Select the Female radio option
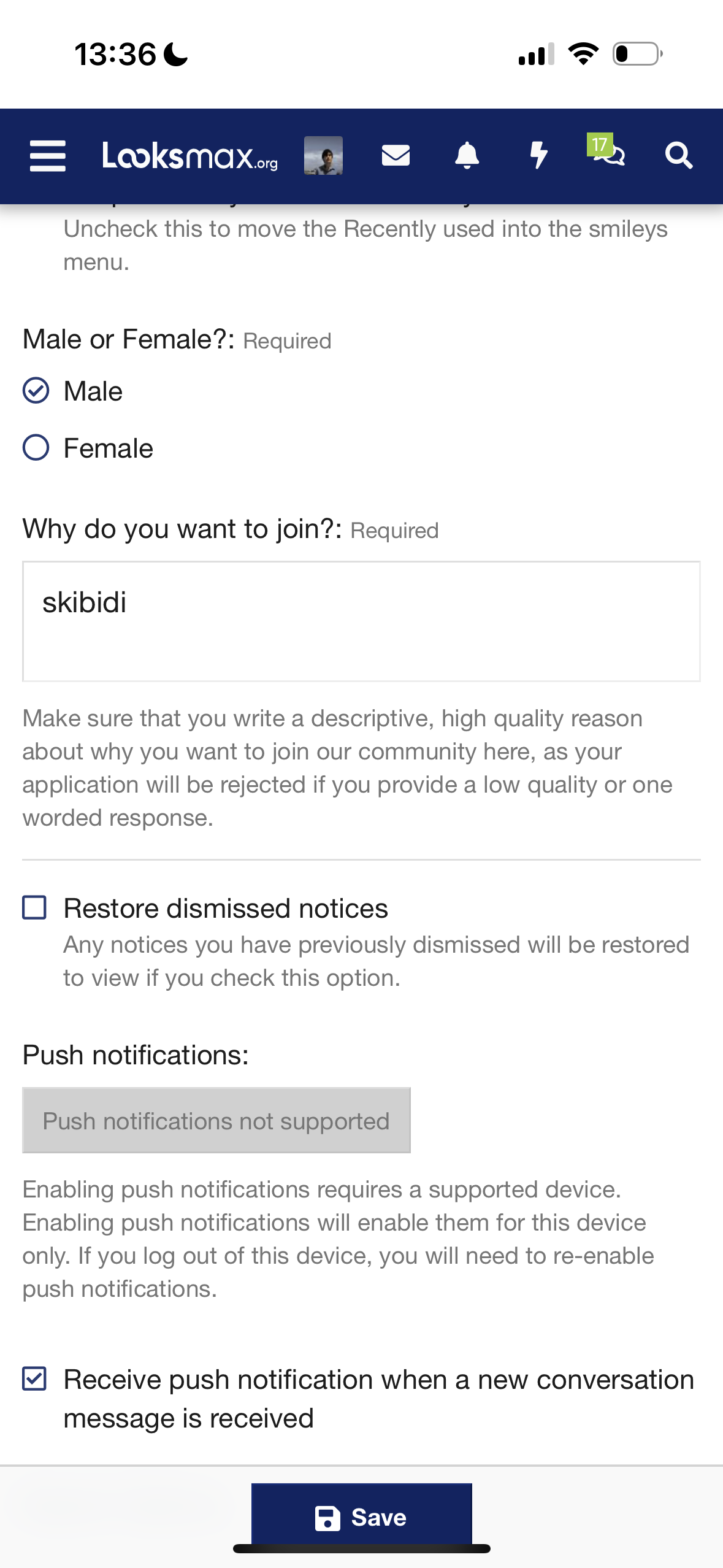The image size is (723, 1568). click(36, 448)
